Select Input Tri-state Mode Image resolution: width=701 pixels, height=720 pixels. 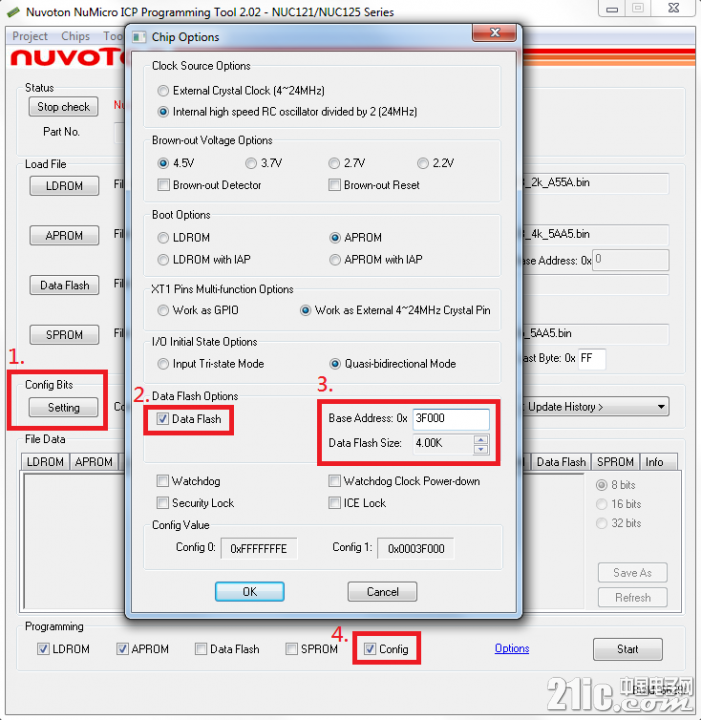pos(163,364)
